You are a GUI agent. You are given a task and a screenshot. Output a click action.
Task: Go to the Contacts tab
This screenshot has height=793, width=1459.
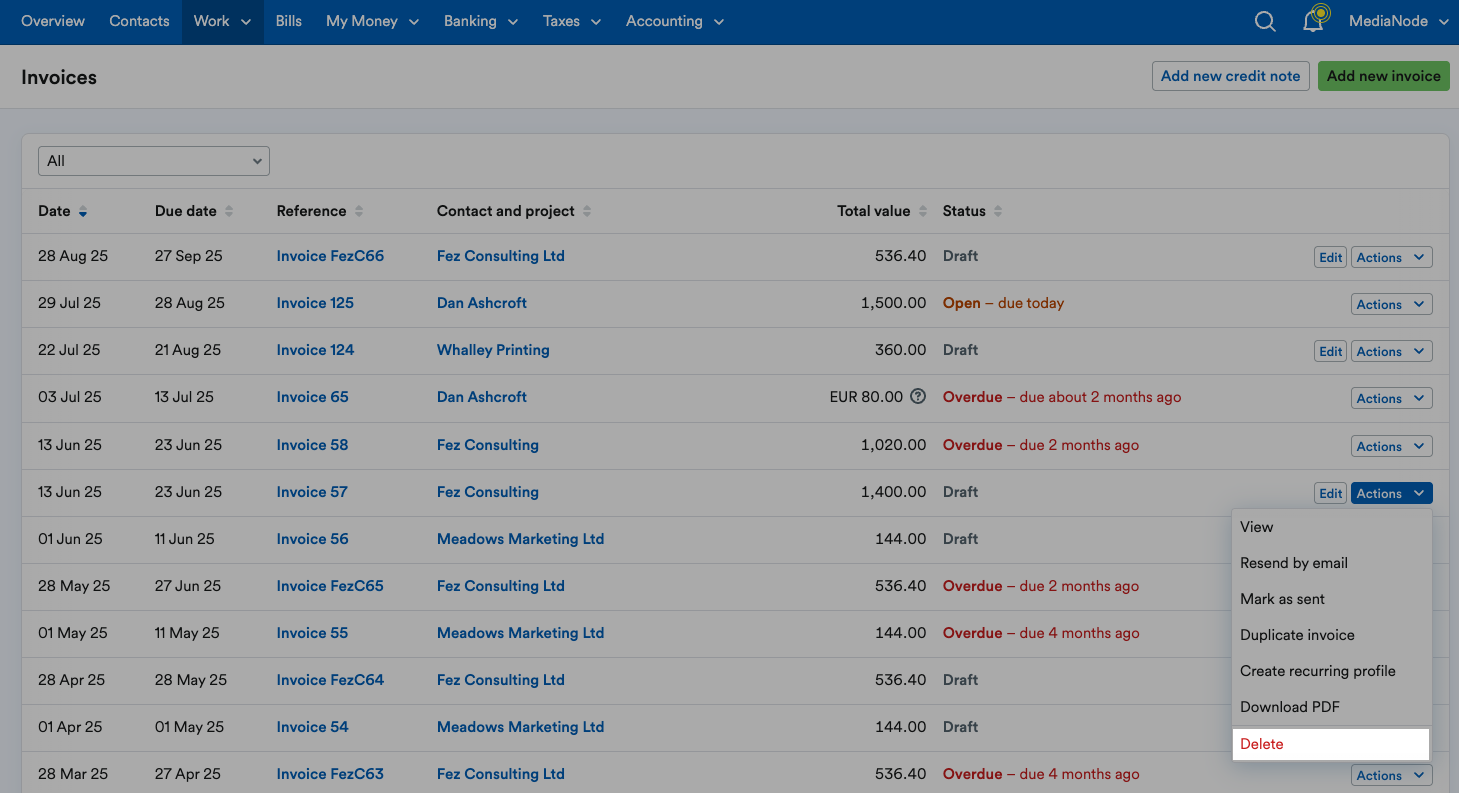point(139,21)
